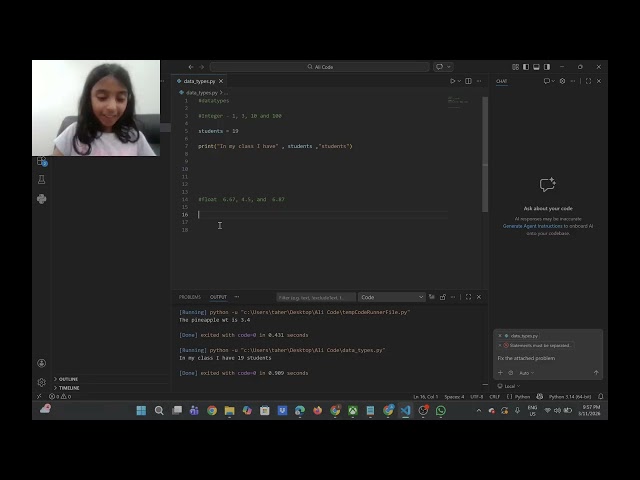The width and height of the screenshot is (640, 480).
Task: Toggle the secondary side bar
Action: 547,67
